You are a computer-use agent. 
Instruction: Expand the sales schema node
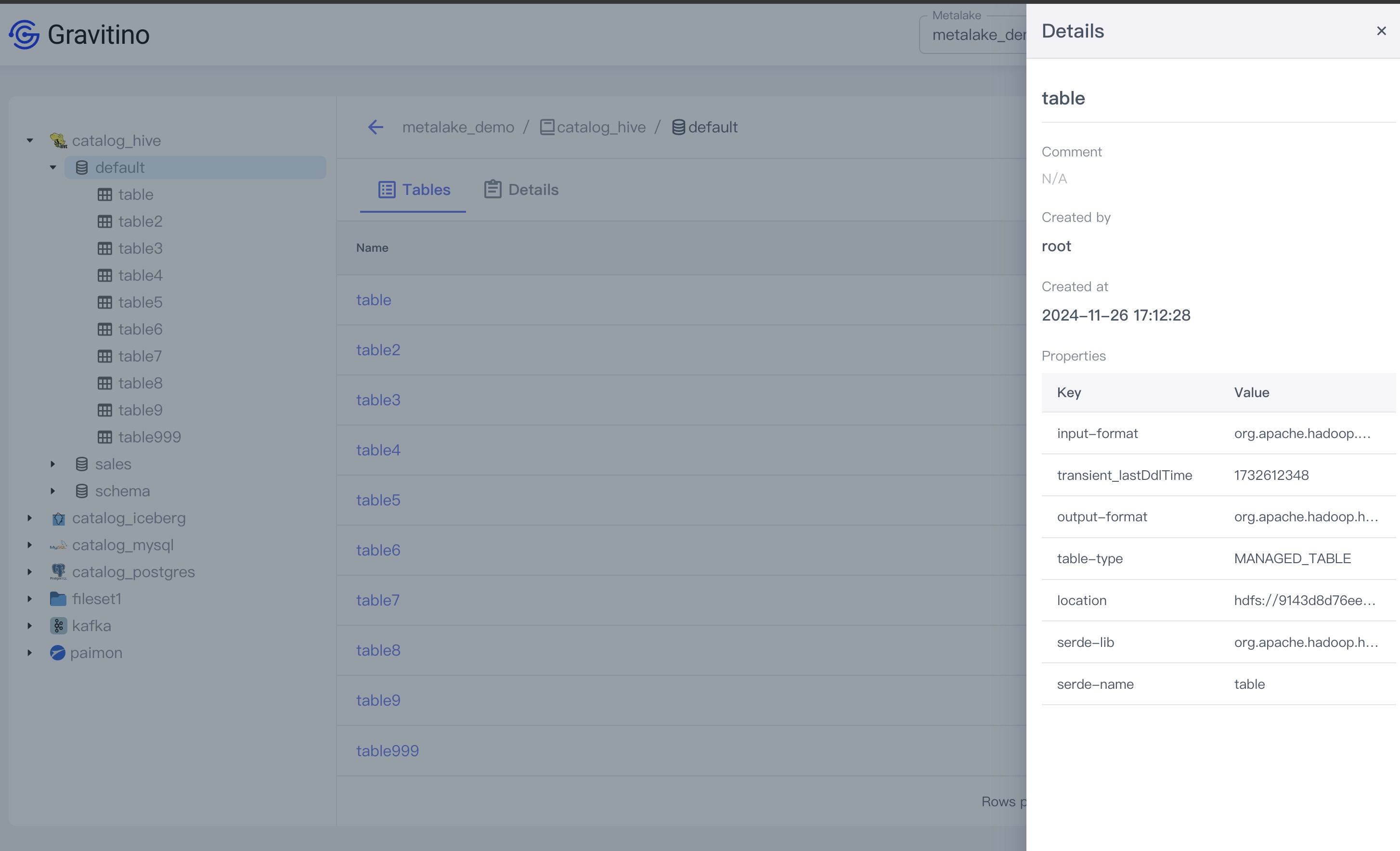(x=53, y=464)
